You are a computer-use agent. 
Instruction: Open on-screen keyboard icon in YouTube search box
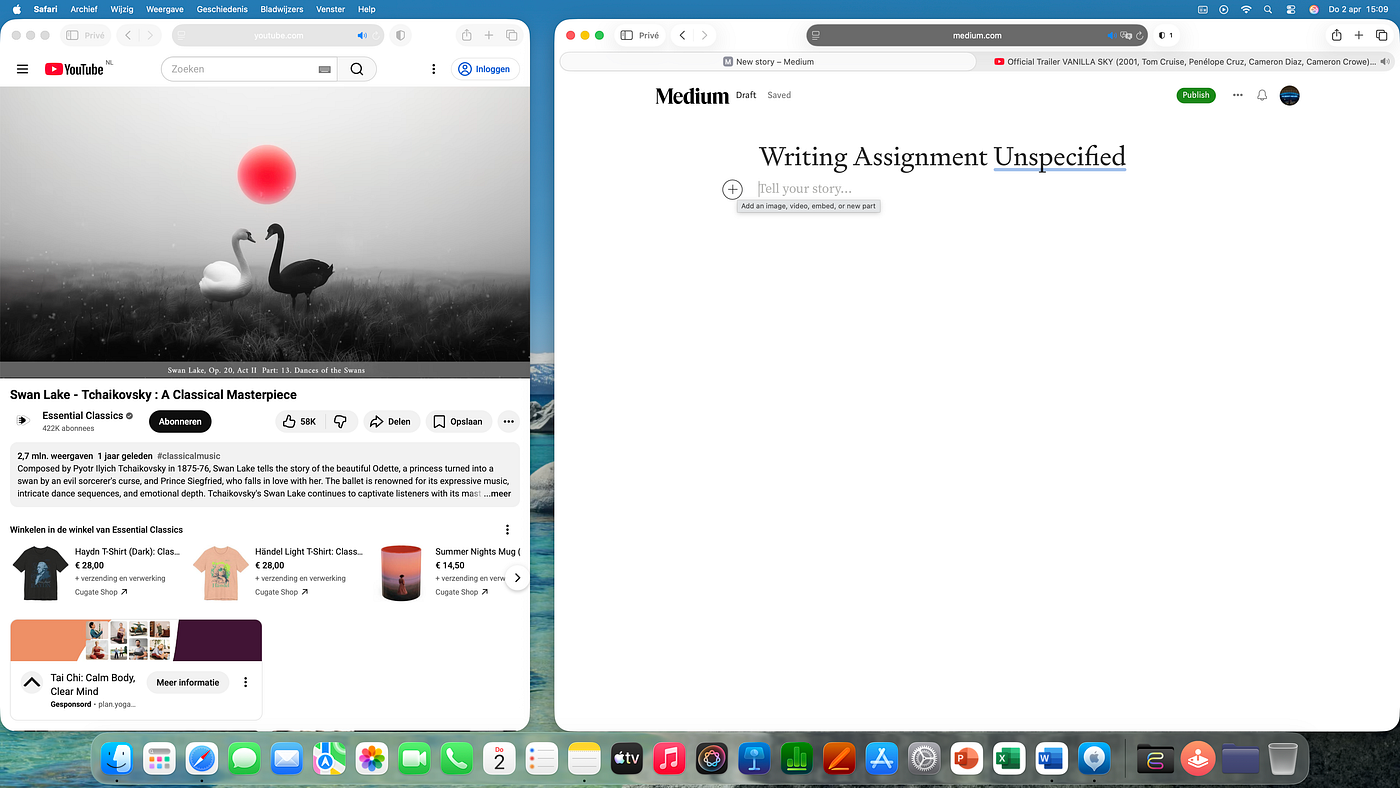pos(324,69)
